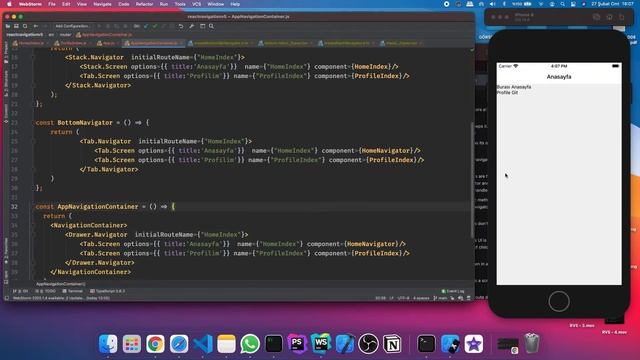Click 'const BottomNavigator' code line
Viewport: 640px width, 360px height.
(x=92, y=122)
